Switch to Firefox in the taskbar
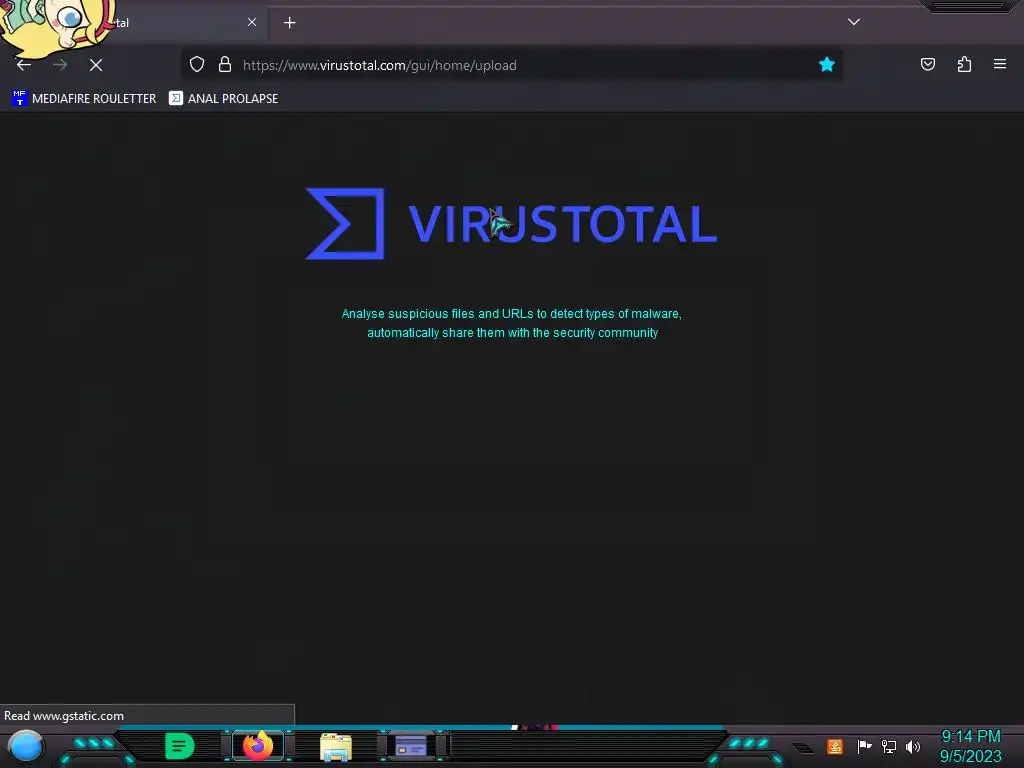 (x=258, y=746)
